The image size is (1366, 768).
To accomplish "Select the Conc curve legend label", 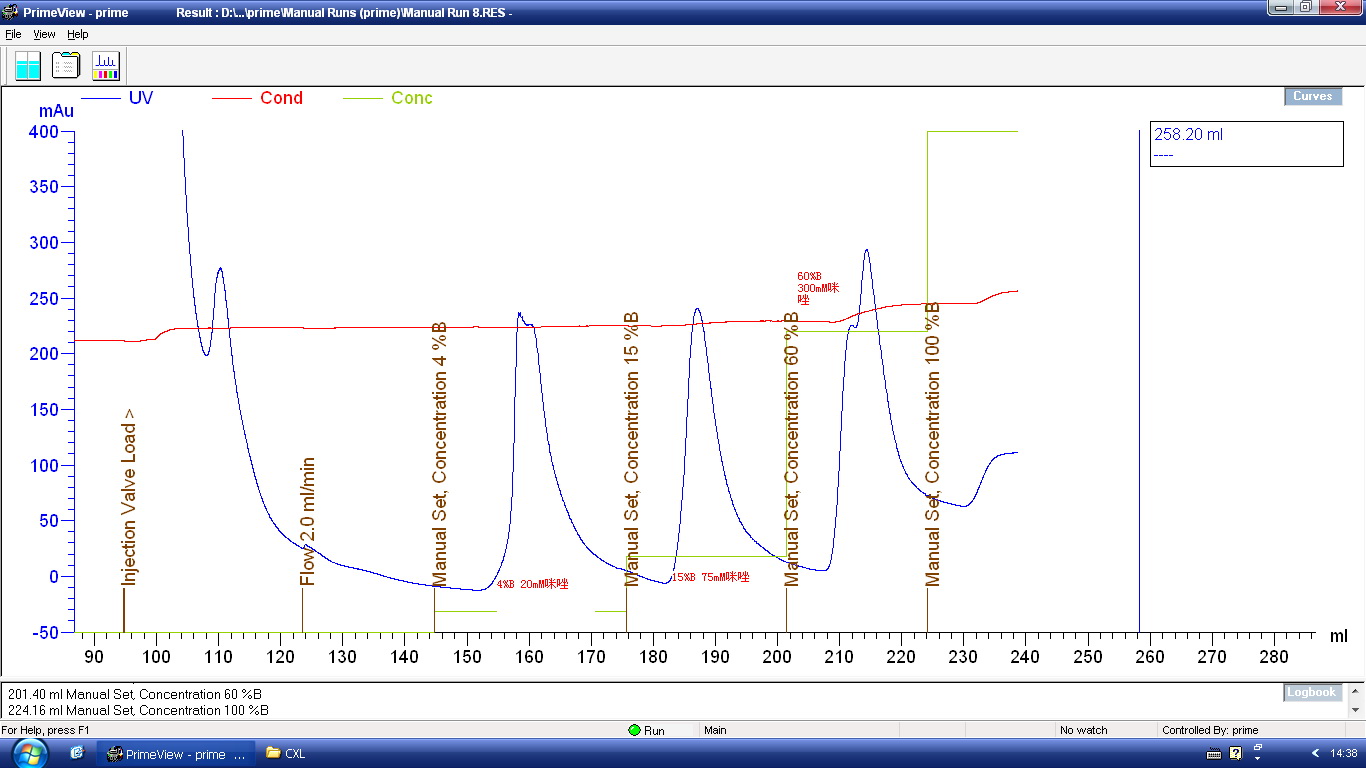I will [x=412, y=98].
